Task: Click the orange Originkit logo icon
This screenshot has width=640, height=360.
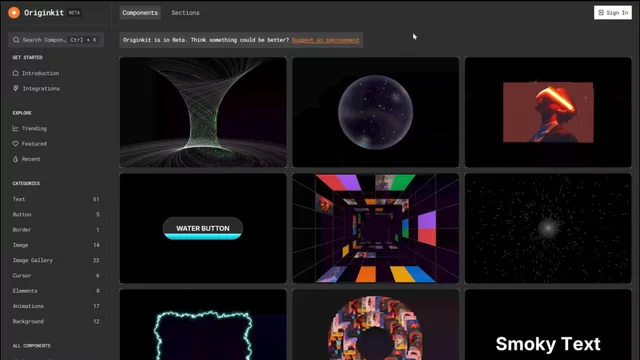Action: pos(14,13)
